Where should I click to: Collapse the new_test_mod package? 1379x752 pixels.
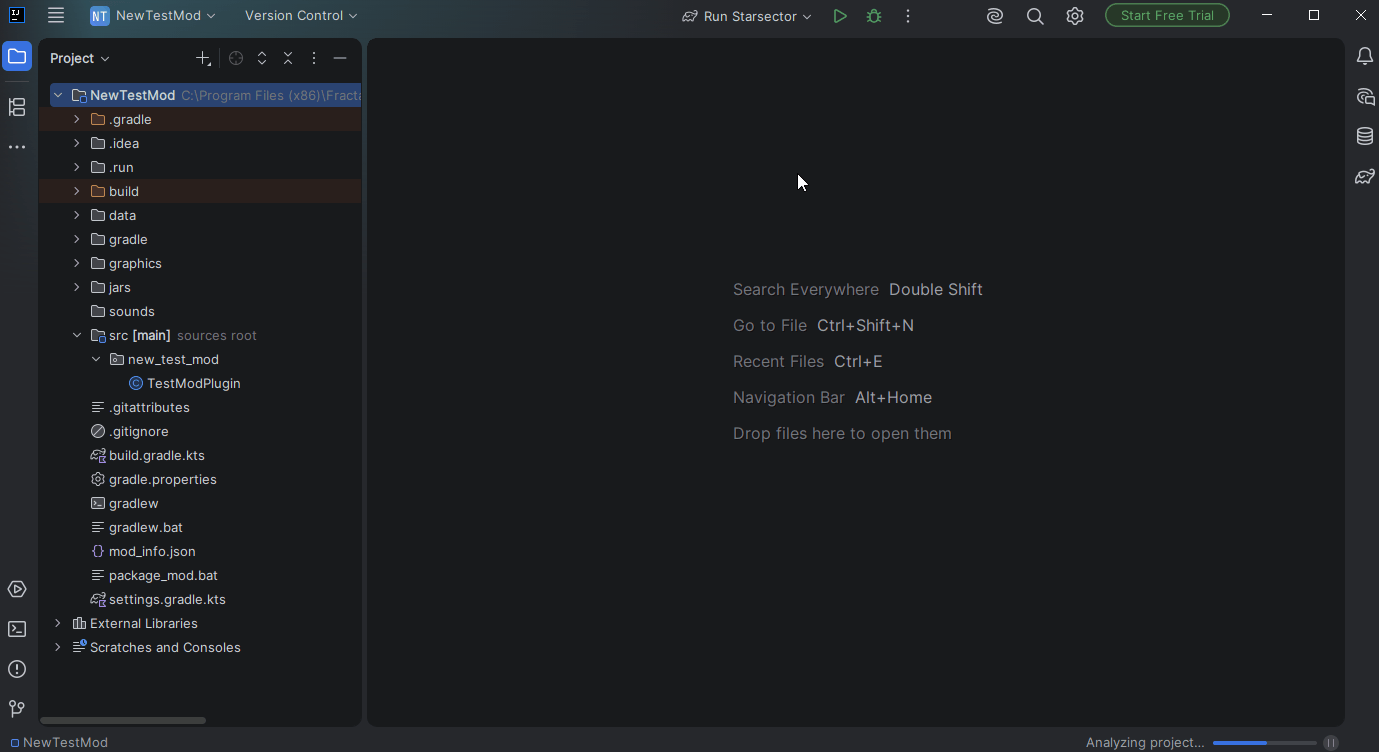click(96, 359)
